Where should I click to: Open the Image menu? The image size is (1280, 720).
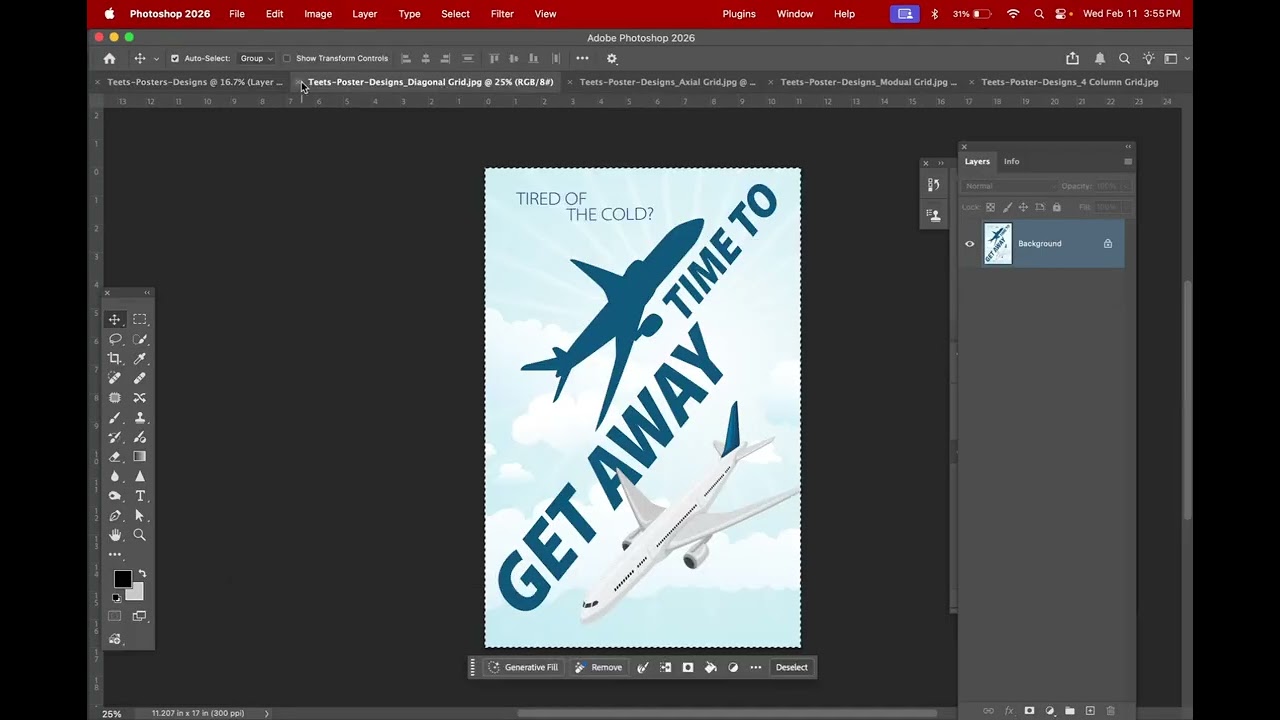point(318,14)
